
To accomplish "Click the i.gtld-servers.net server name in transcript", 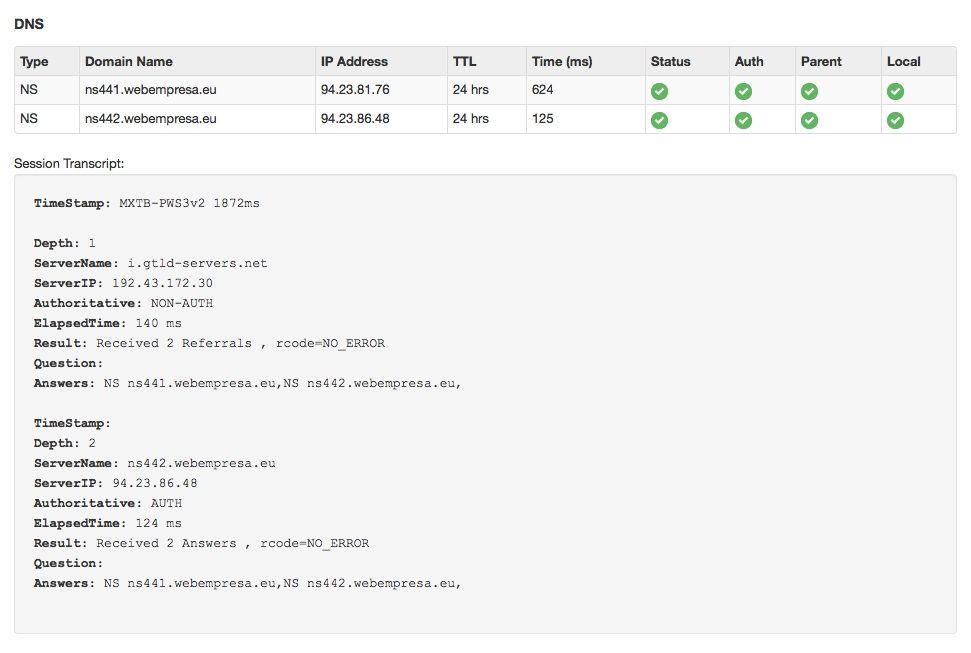I will [197, 263].
